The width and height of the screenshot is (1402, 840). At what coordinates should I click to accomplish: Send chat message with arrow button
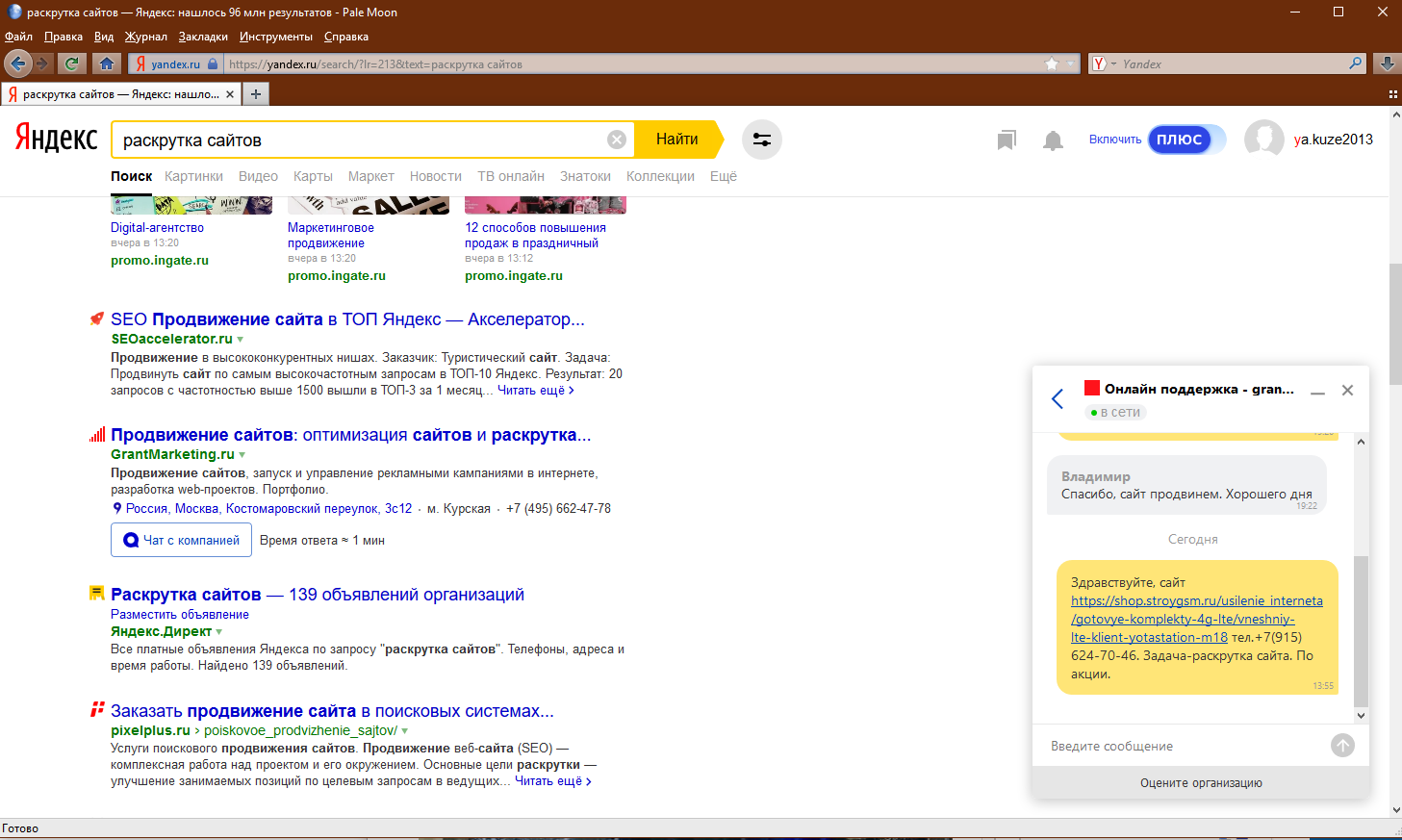1342,745
